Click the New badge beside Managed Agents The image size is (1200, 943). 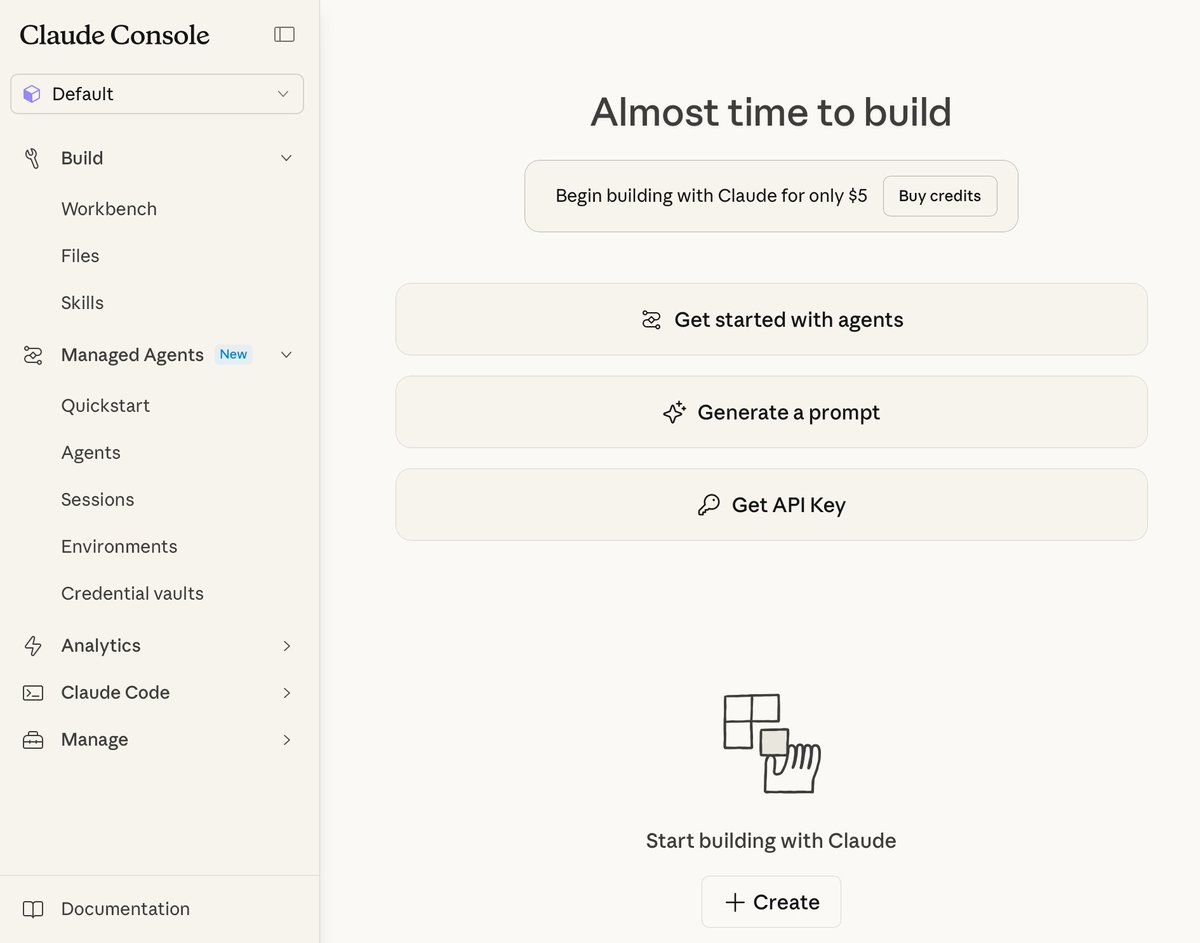pos(233,354)
